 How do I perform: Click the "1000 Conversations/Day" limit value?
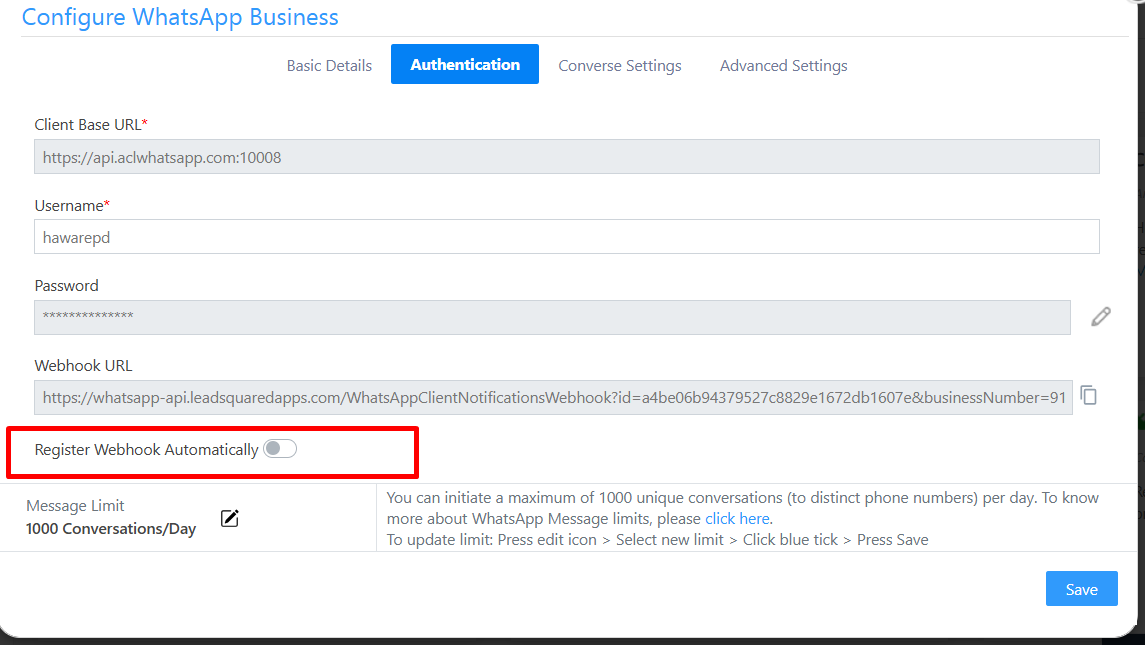point(111,529)
